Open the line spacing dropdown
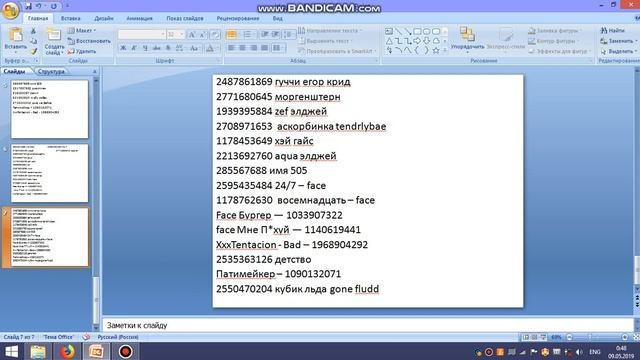 point(289,35)
